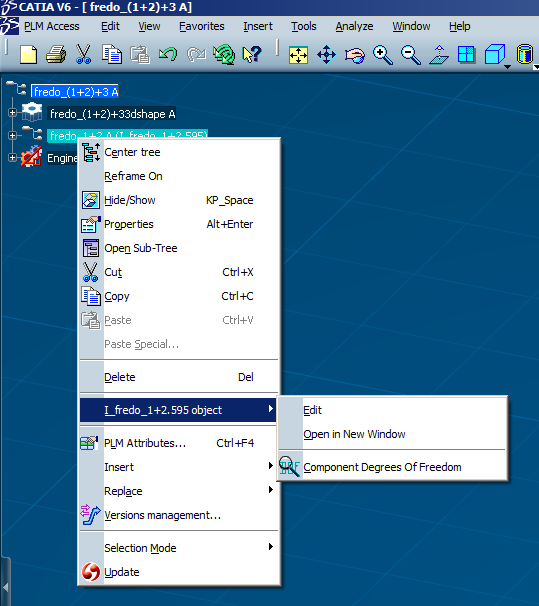Image resolution: width=539 pixels, height=606 pixels.
Task: Choose Cut in context menu
Action: (178, 272)
